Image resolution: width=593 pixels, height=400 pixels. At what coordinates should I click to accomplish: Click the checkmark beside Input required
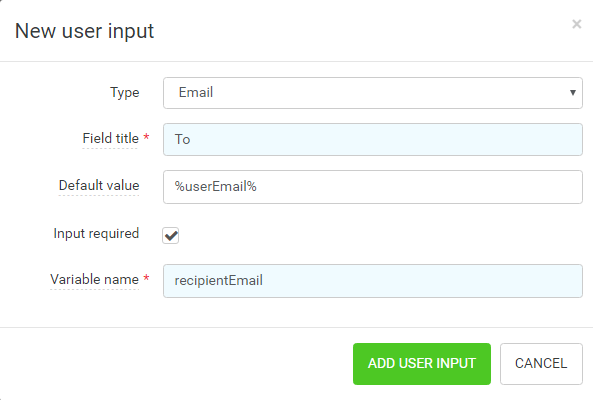tap(171, 236)
